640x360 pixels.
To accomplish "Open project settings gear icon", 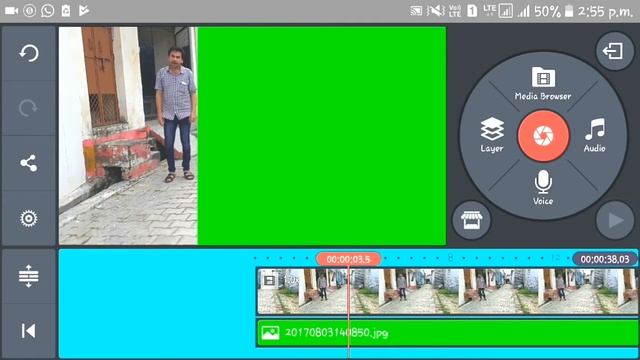I will point(29,218).
